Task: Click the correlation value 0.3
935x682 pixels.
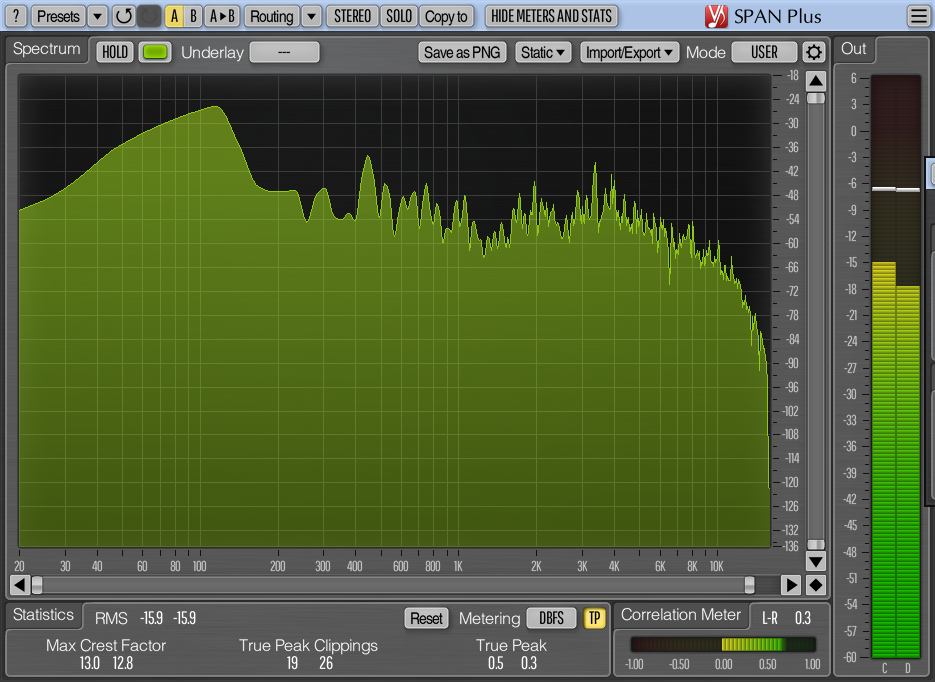Action: [x=803, y=618]
